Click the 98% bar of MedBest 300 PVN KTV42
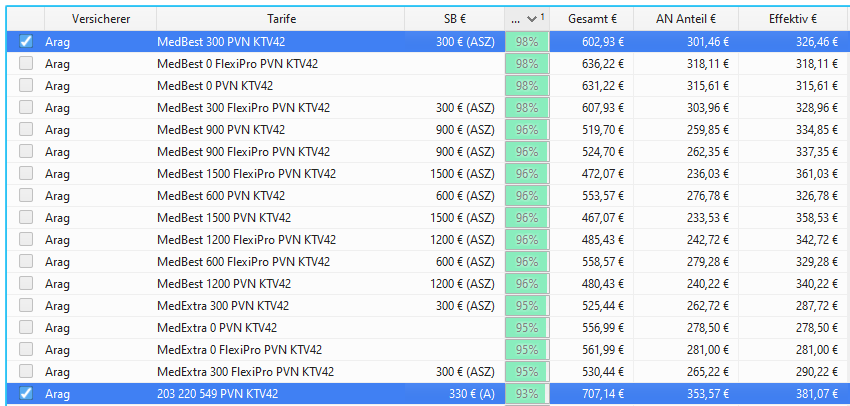The image size is (850, 406). [527, 42]
